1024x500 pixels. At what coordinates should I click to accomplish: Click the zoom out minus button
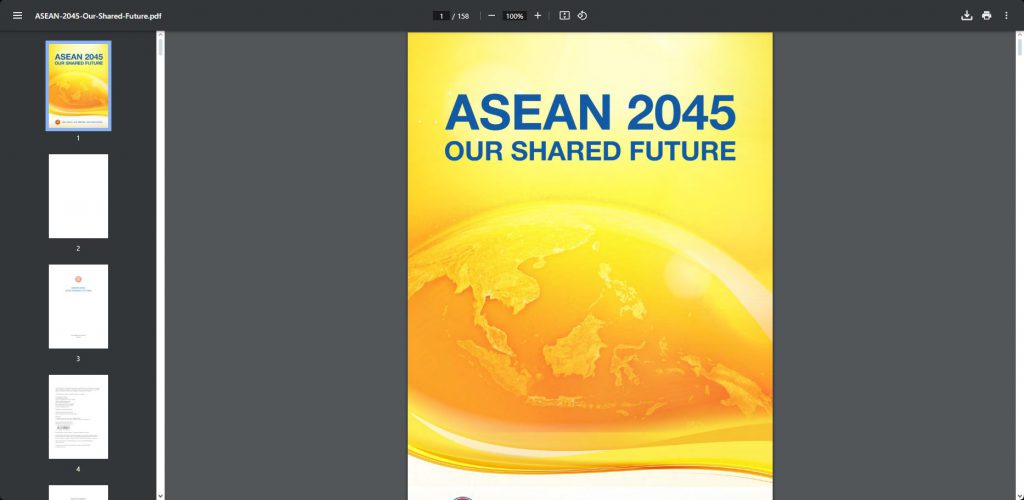[492, 16]
